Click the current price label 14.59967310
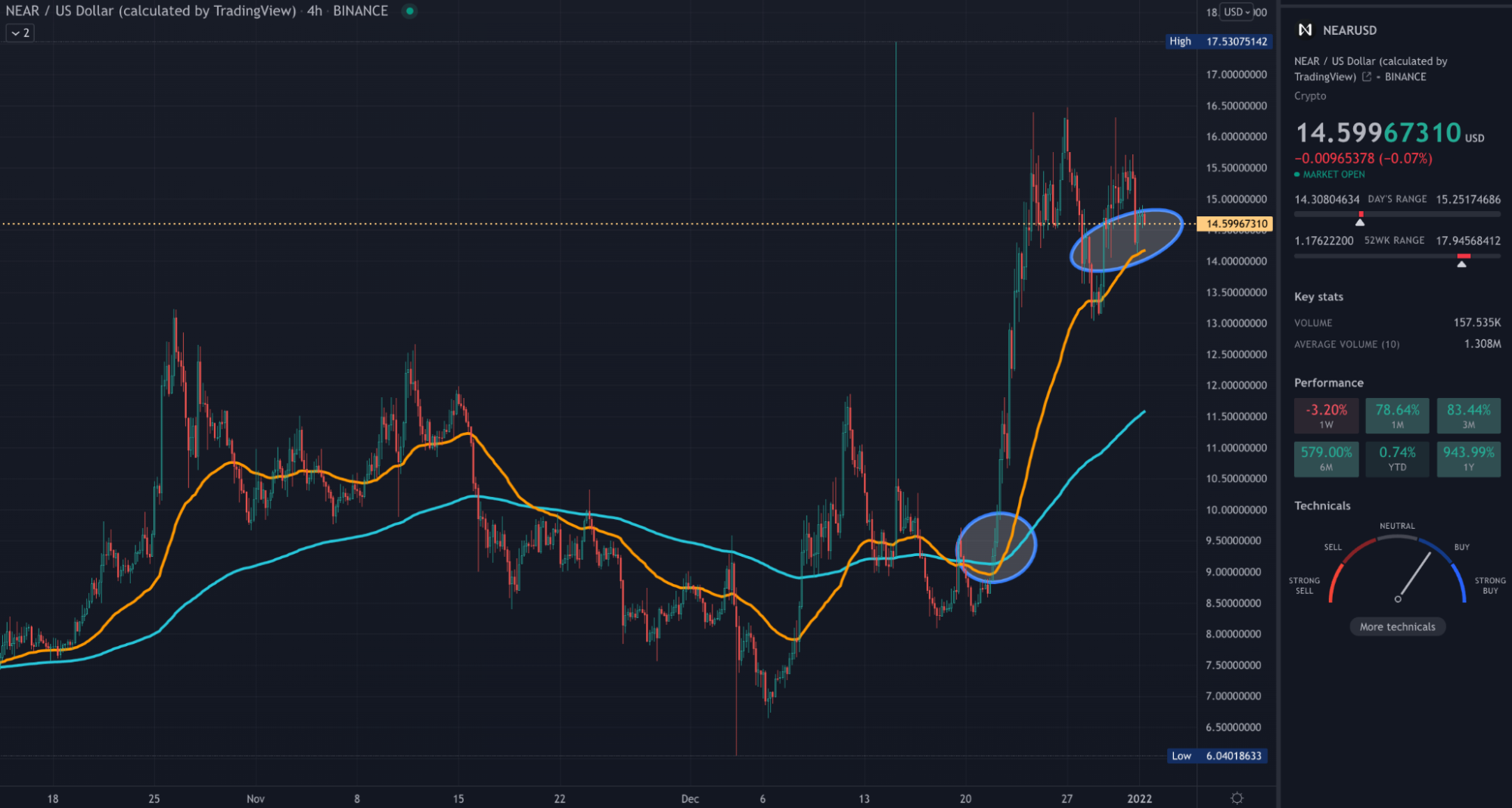 coord(1236,224)
